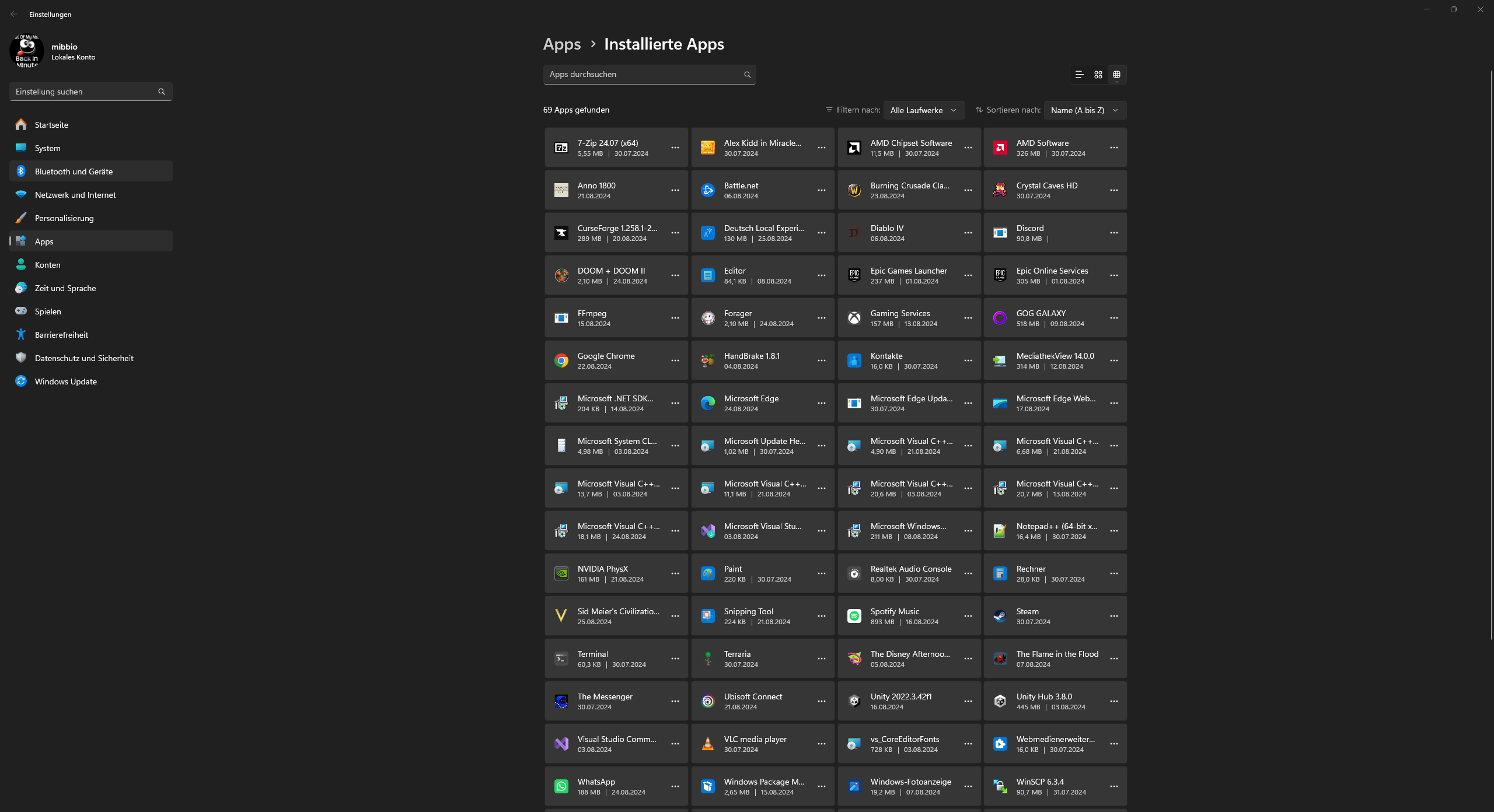This screenshot has height=812, width=1494.
Task: Open more options for Discord
Action: 1113,233
